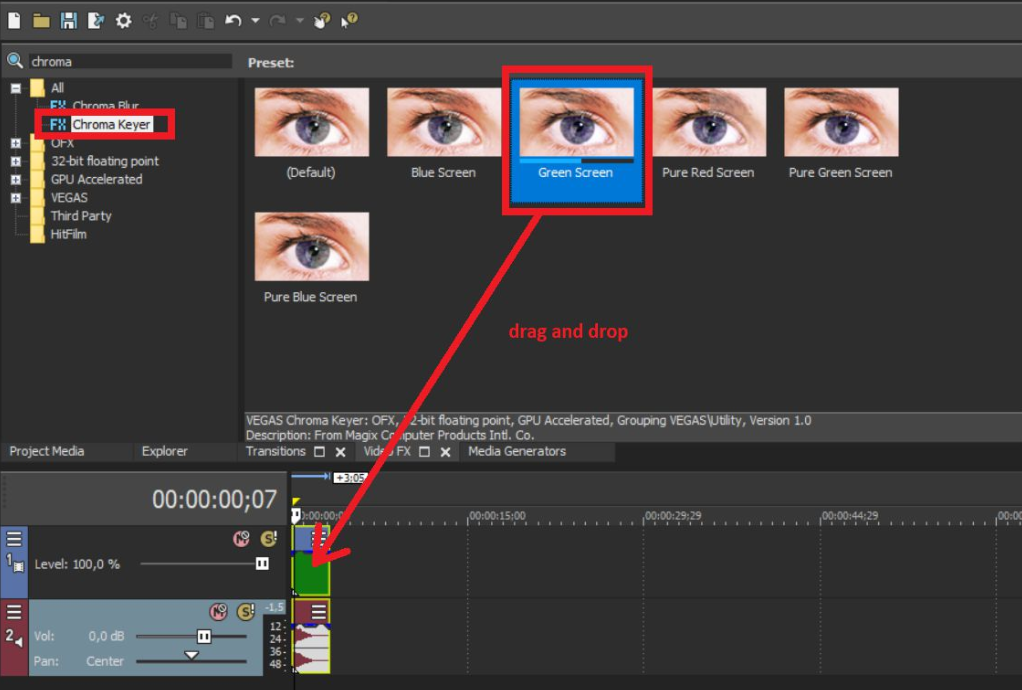Expand the GPU Accelerated folder
Screen dimensions: 1022x690
click(x=16, y=179)
